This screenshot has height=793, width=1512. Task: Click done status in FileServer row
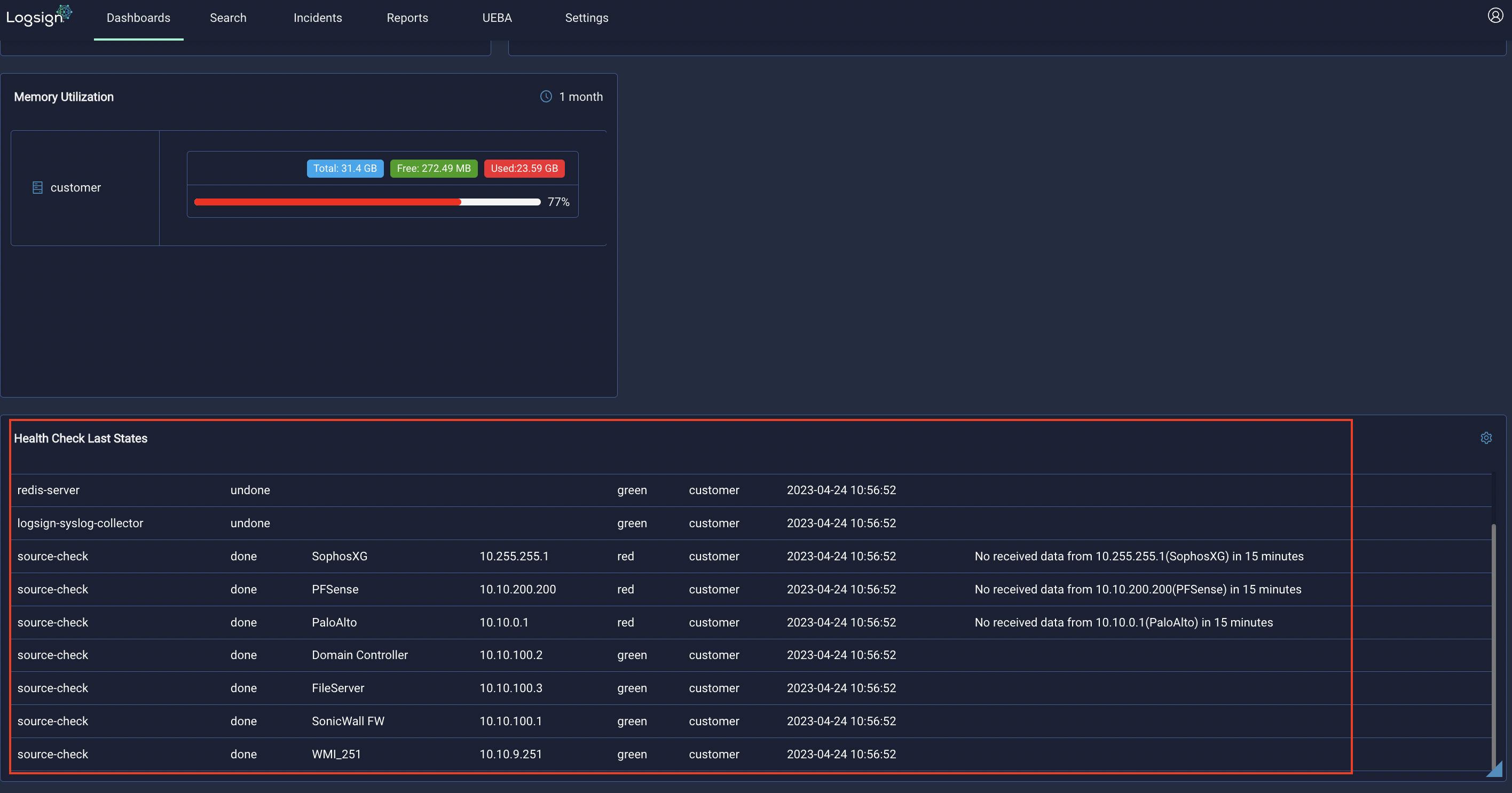pos(243,688)
